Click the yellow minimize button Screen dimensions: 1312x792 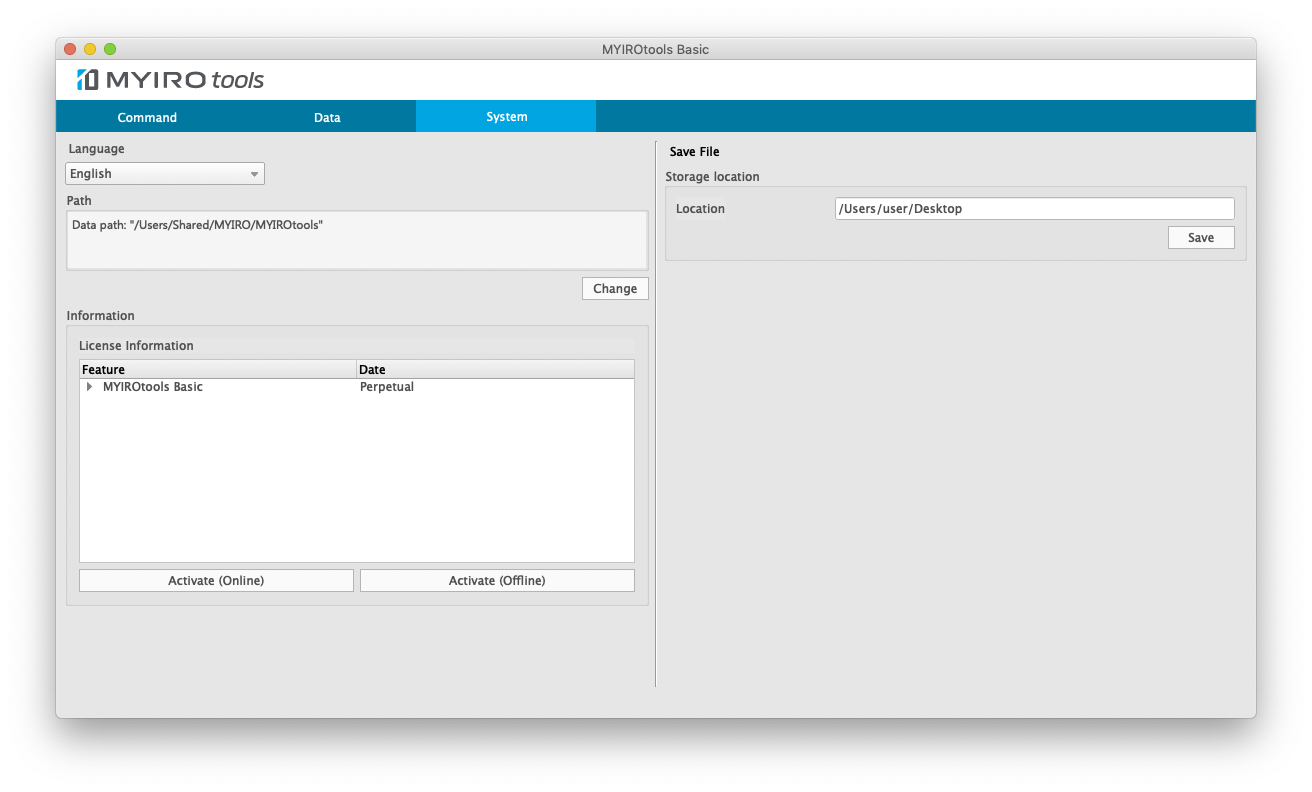pyautogui.click(x=89, y=47)
